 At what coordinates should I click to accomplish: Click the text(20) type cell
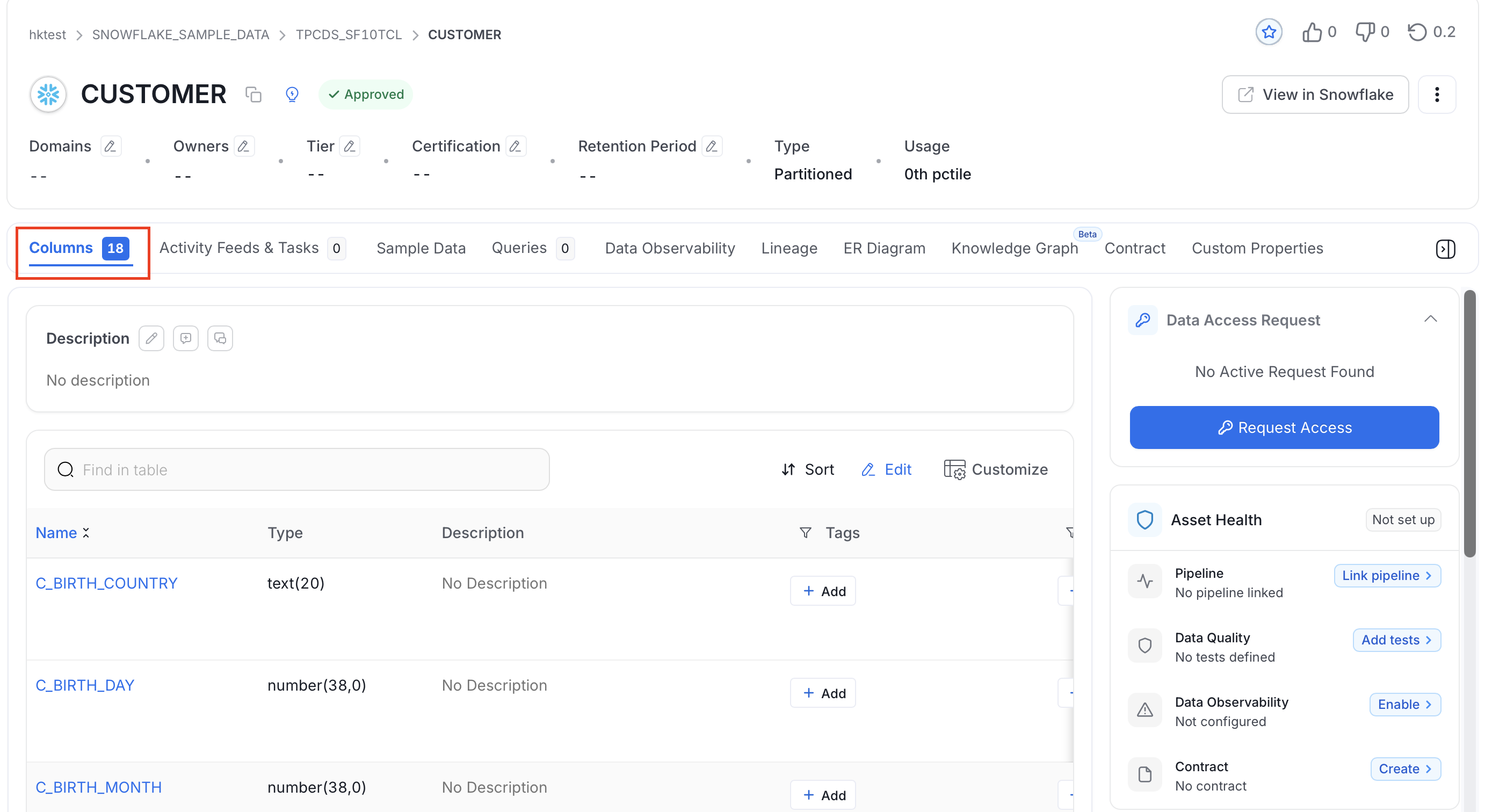click(296, 583)
